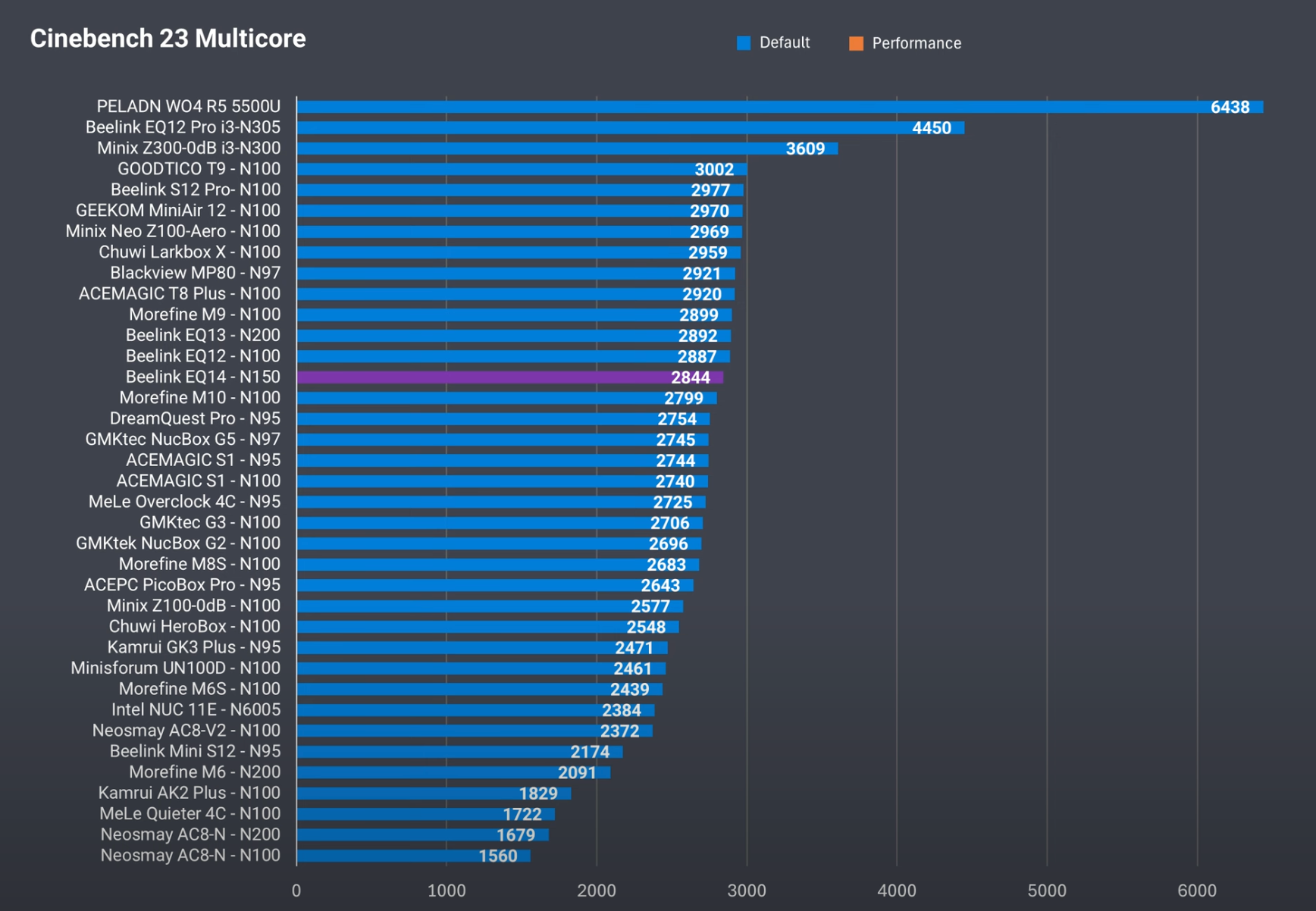This screenshot has height=911, width=1316.
Task: Click the Performance legend label
Action: [916, 43]
